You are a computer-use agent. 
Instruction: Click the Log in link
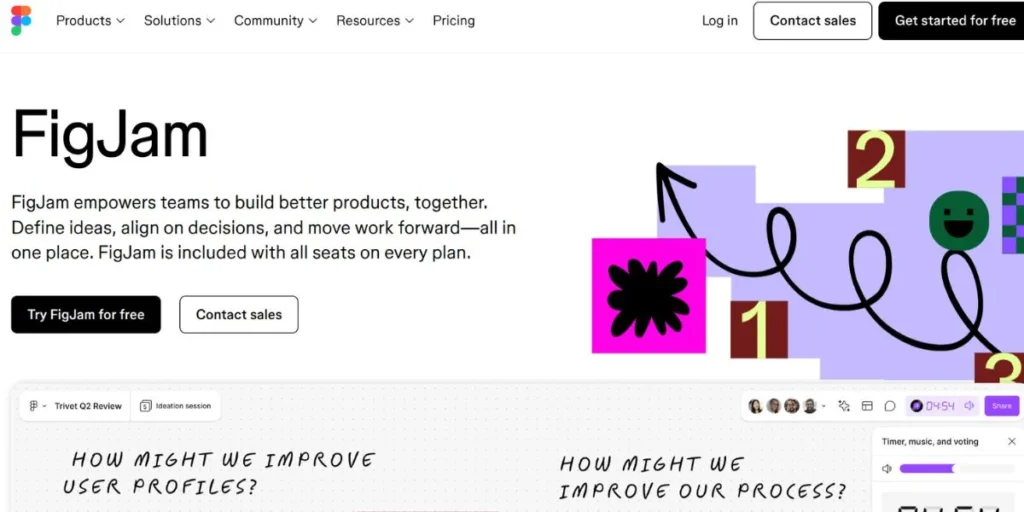pyautogui.click(x=720, y=20)
